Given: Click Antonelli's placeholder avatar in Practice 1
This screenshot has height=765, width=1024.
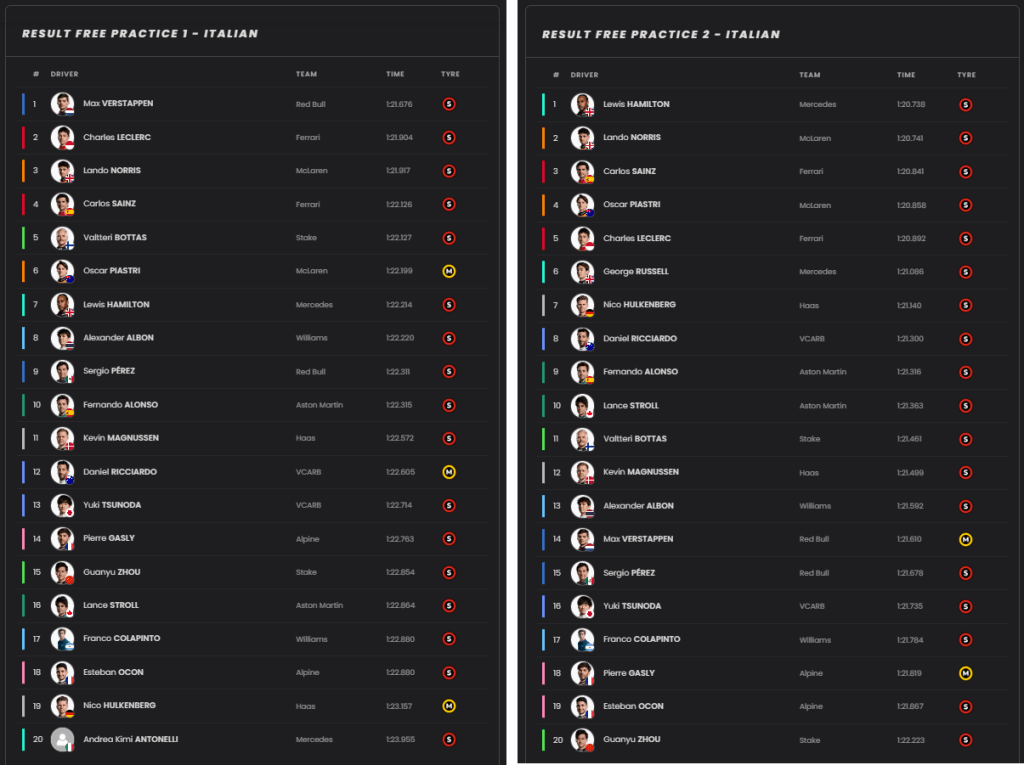Looking at the screenshot, I should 62,739.
